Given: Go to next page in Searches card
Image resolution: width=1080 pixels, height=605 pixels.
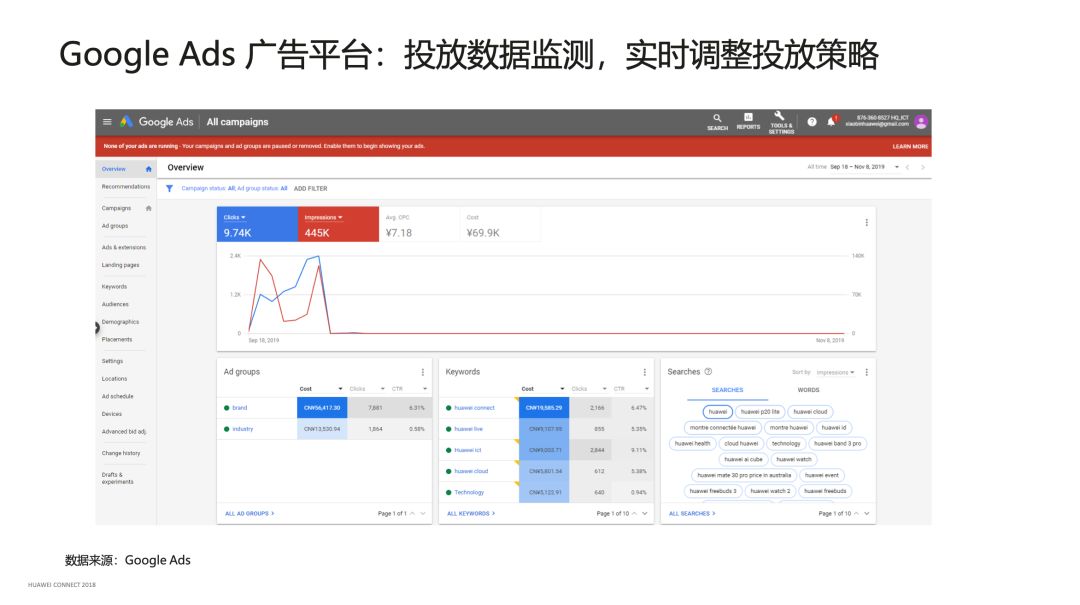Looking at the screenshot, I should click(866, 513).
